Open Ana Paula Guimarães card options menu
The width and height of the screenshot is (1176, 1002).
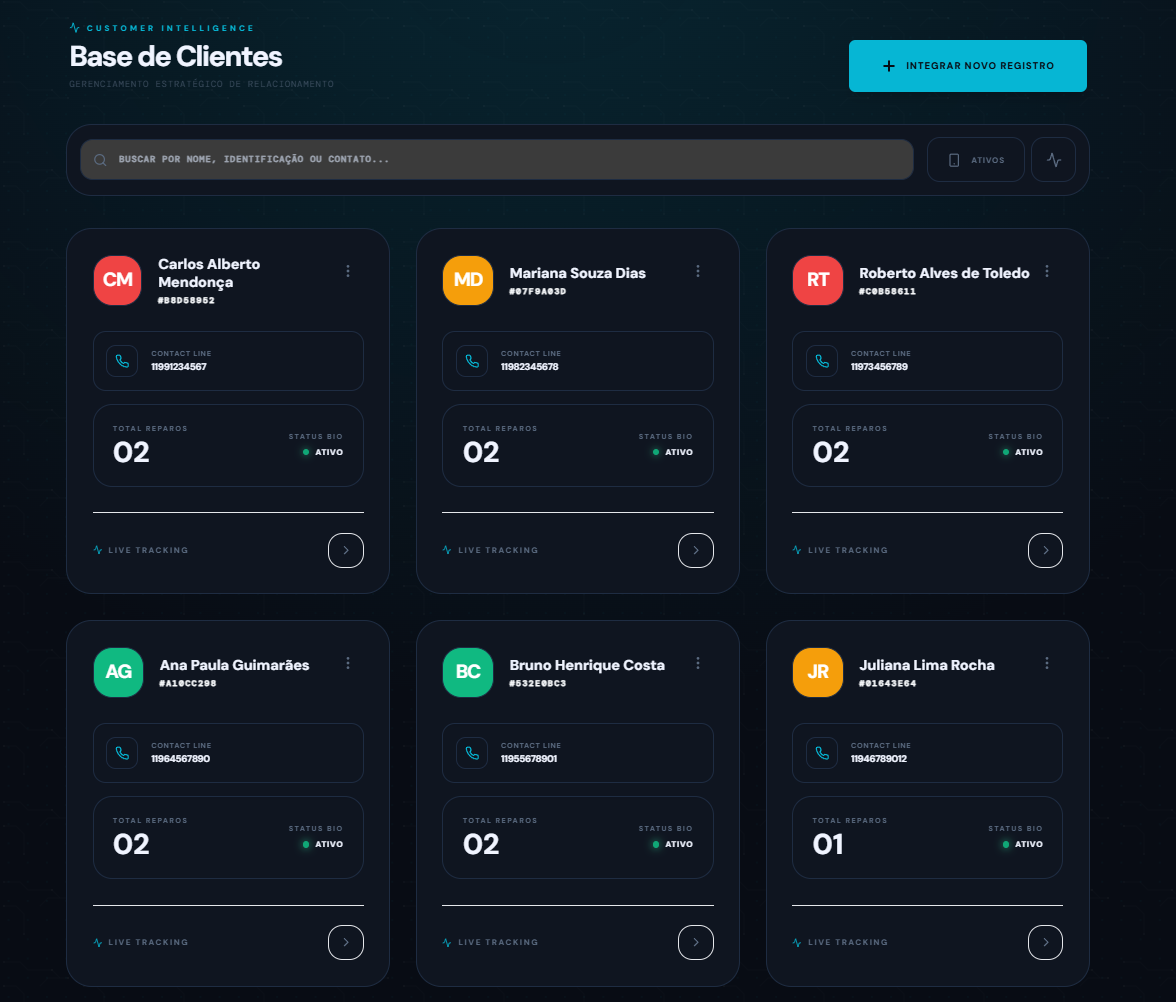348,663
